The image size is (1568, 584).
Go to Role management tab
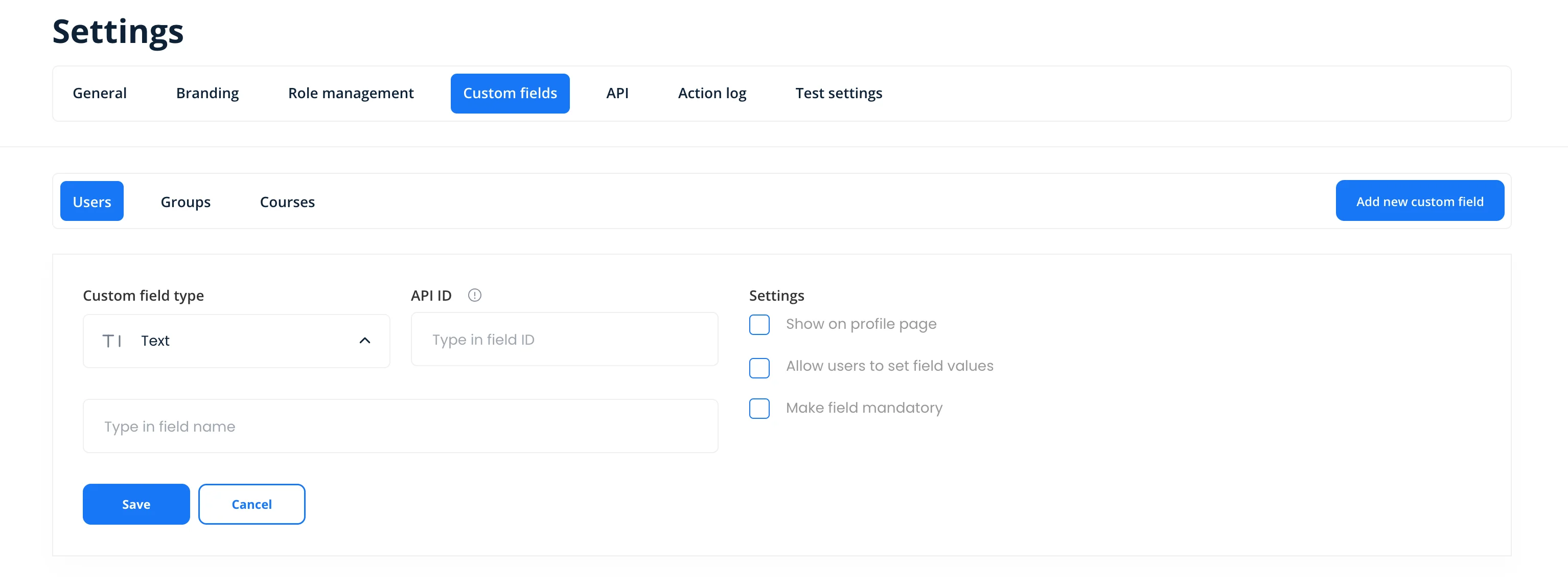point(351,93)
